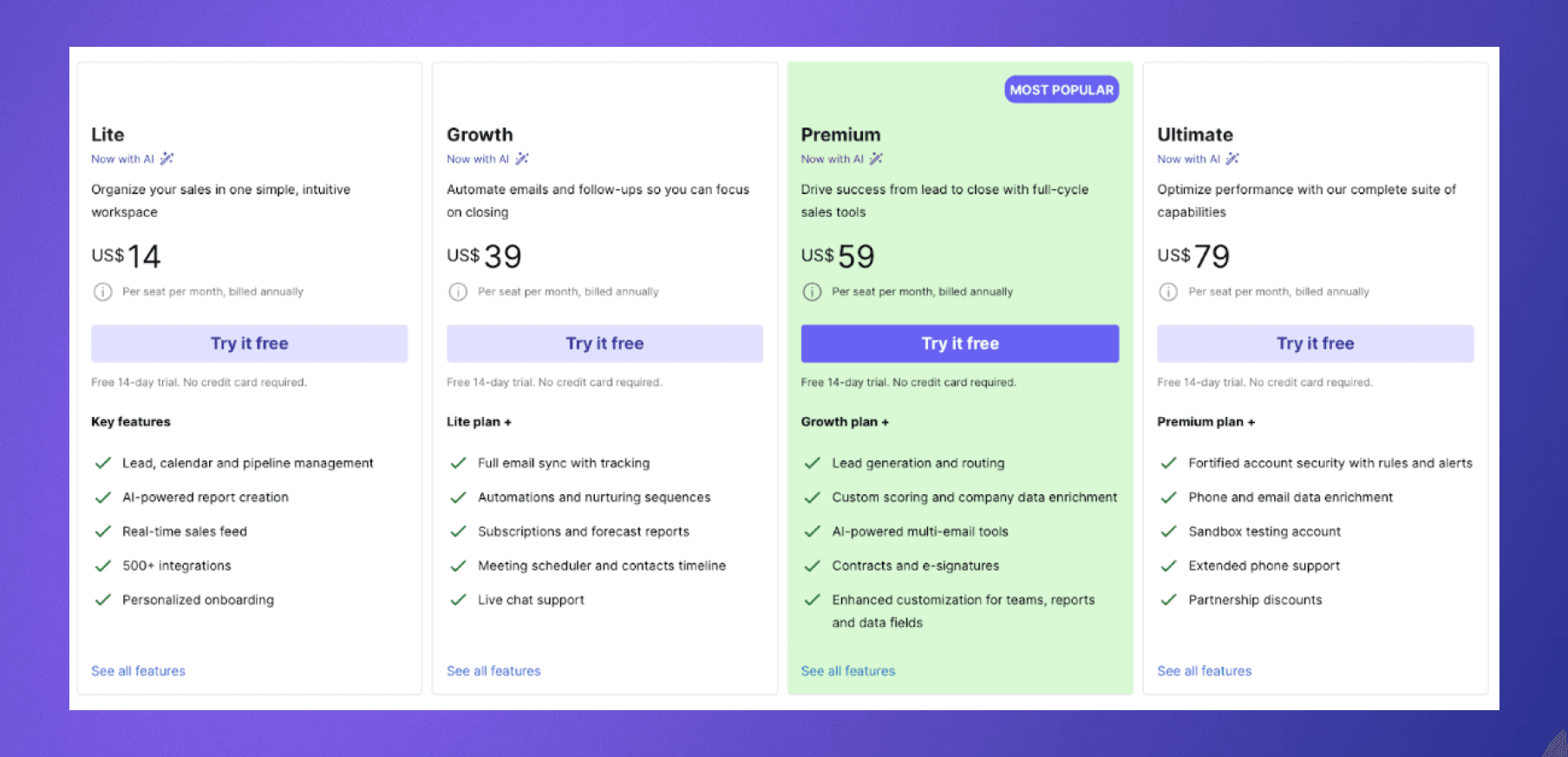See all features of the Growth plan

coord(493,670)
